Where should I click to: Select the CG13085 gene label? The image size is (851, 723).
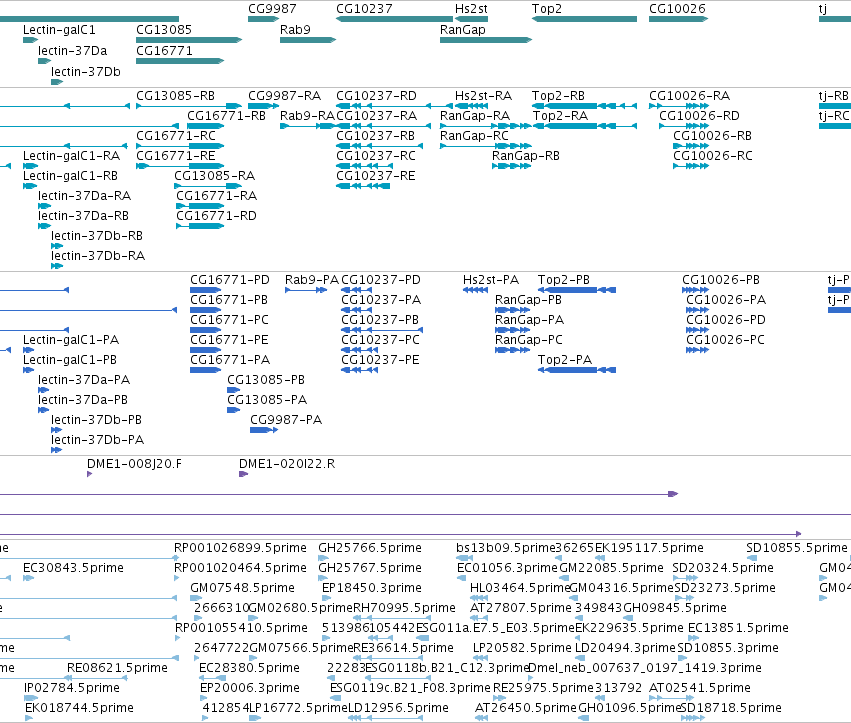coord(164,30)
